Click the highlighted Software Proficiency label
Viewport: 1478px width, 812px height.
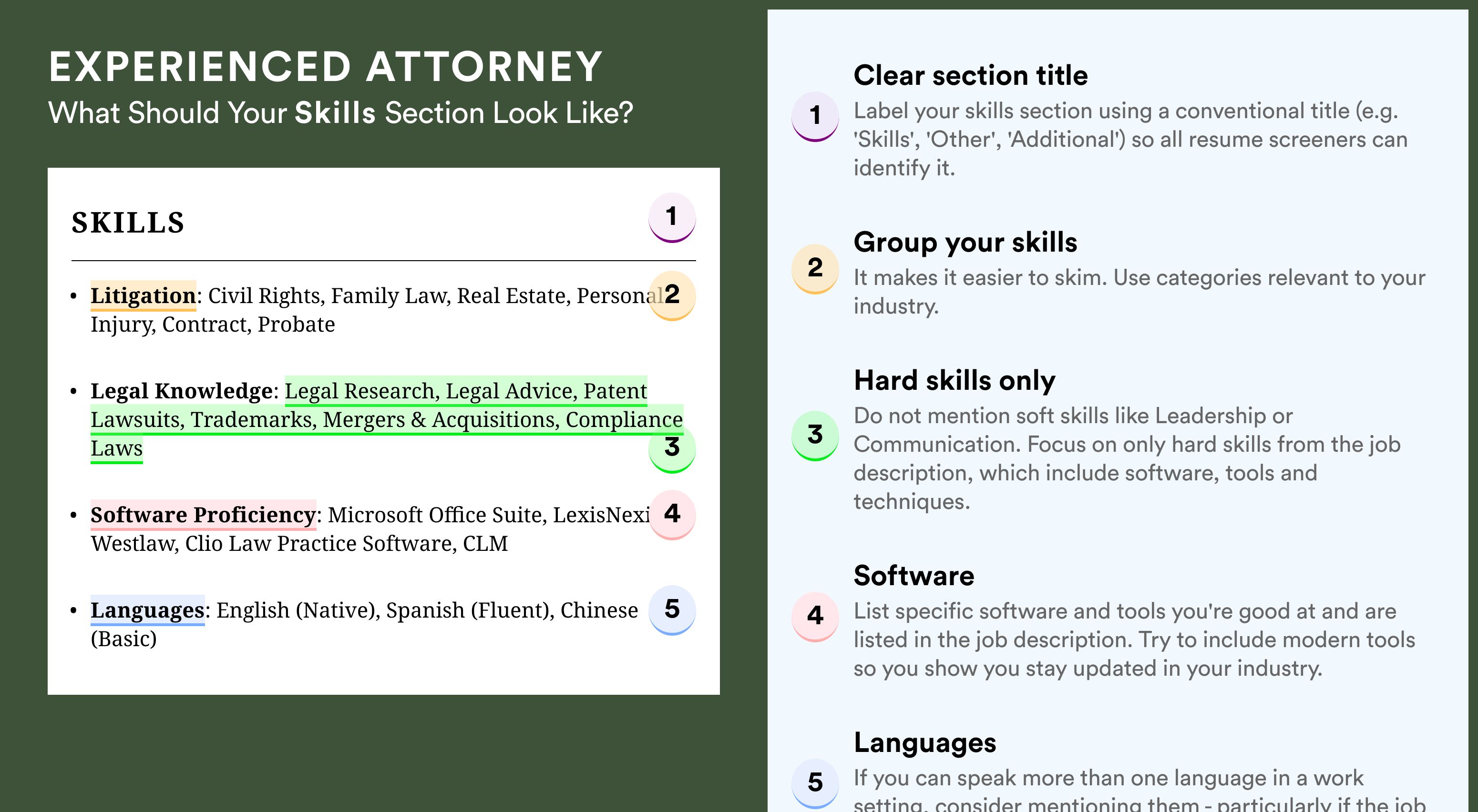point(203,514)
